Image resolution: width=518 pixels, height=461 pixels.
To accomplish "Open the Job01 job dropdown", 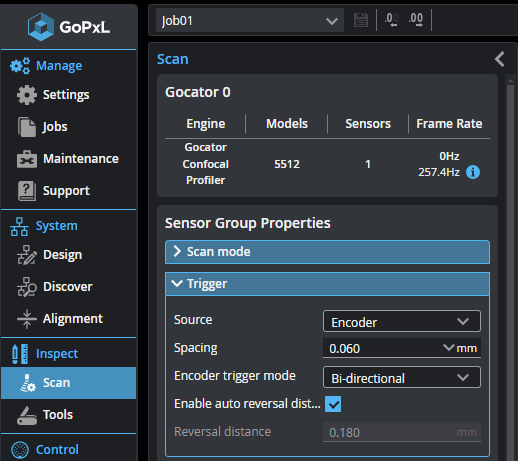I will [x=250, y=21].
